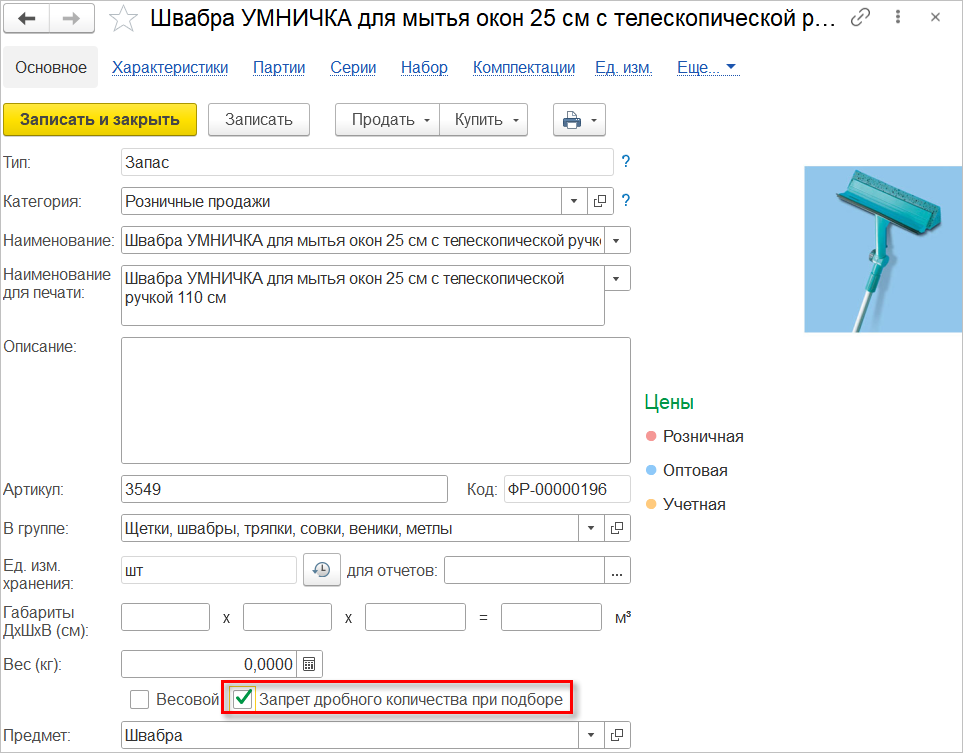Click the Вес (кг) field 0,0000
963x753 pixels.
coord(209,664)
